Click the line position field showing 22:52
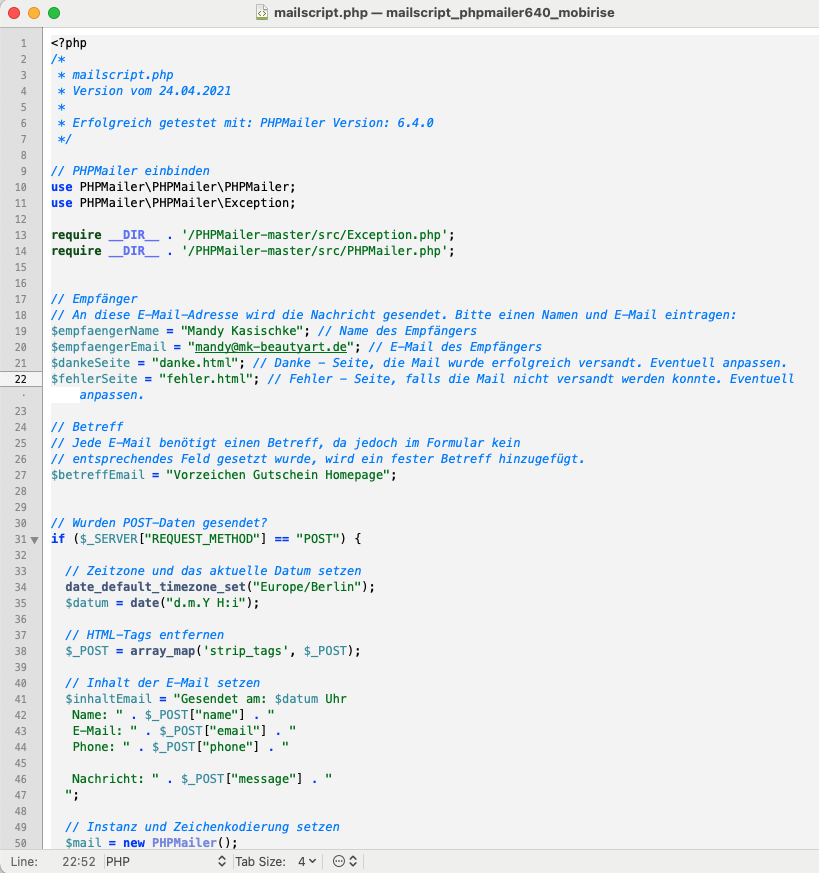Screen dimensions: 819x873 pyautogui.click(x=78, y=861)
